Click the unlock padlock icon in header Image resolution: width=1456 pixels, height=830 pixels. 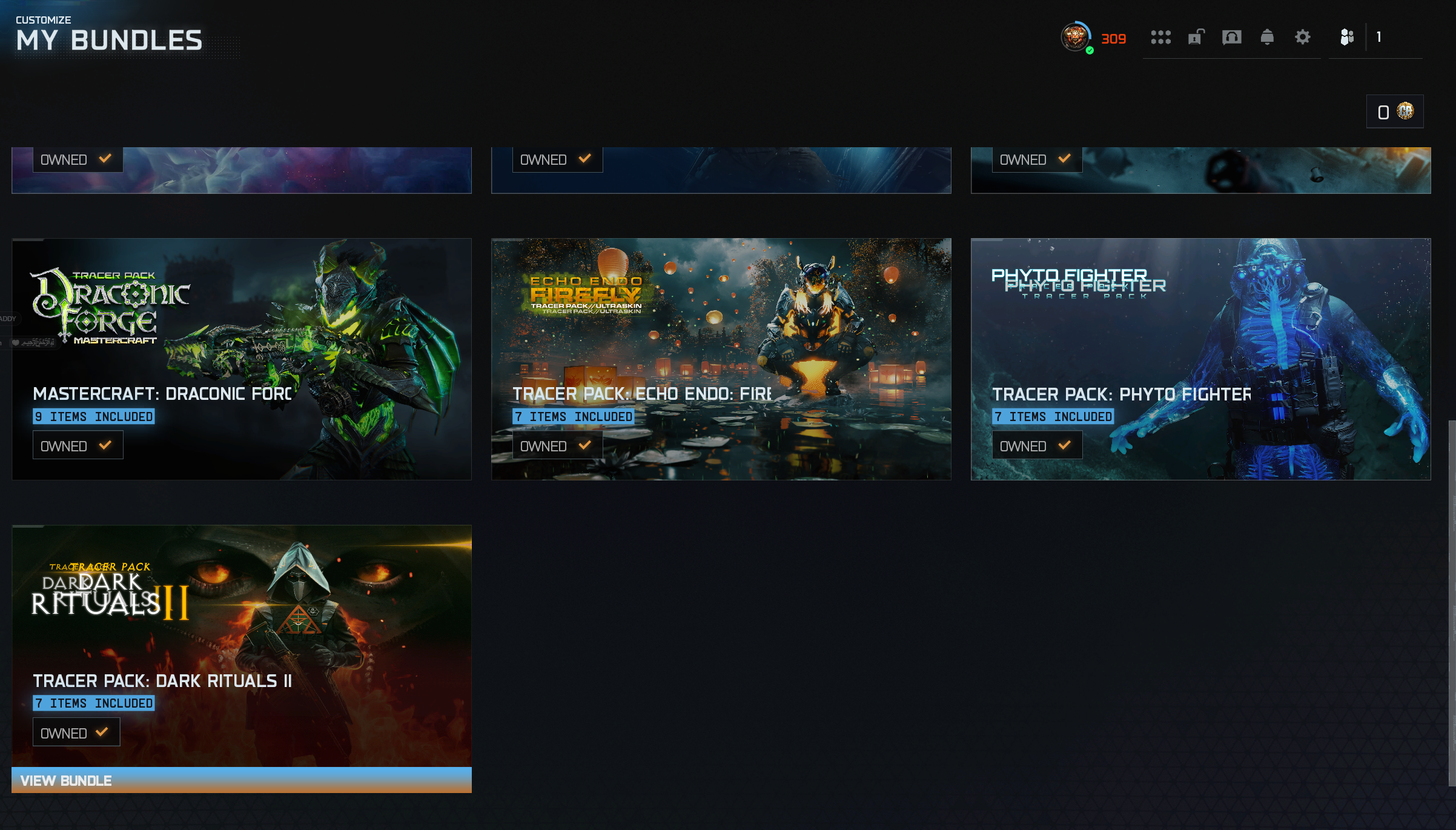1196,37
